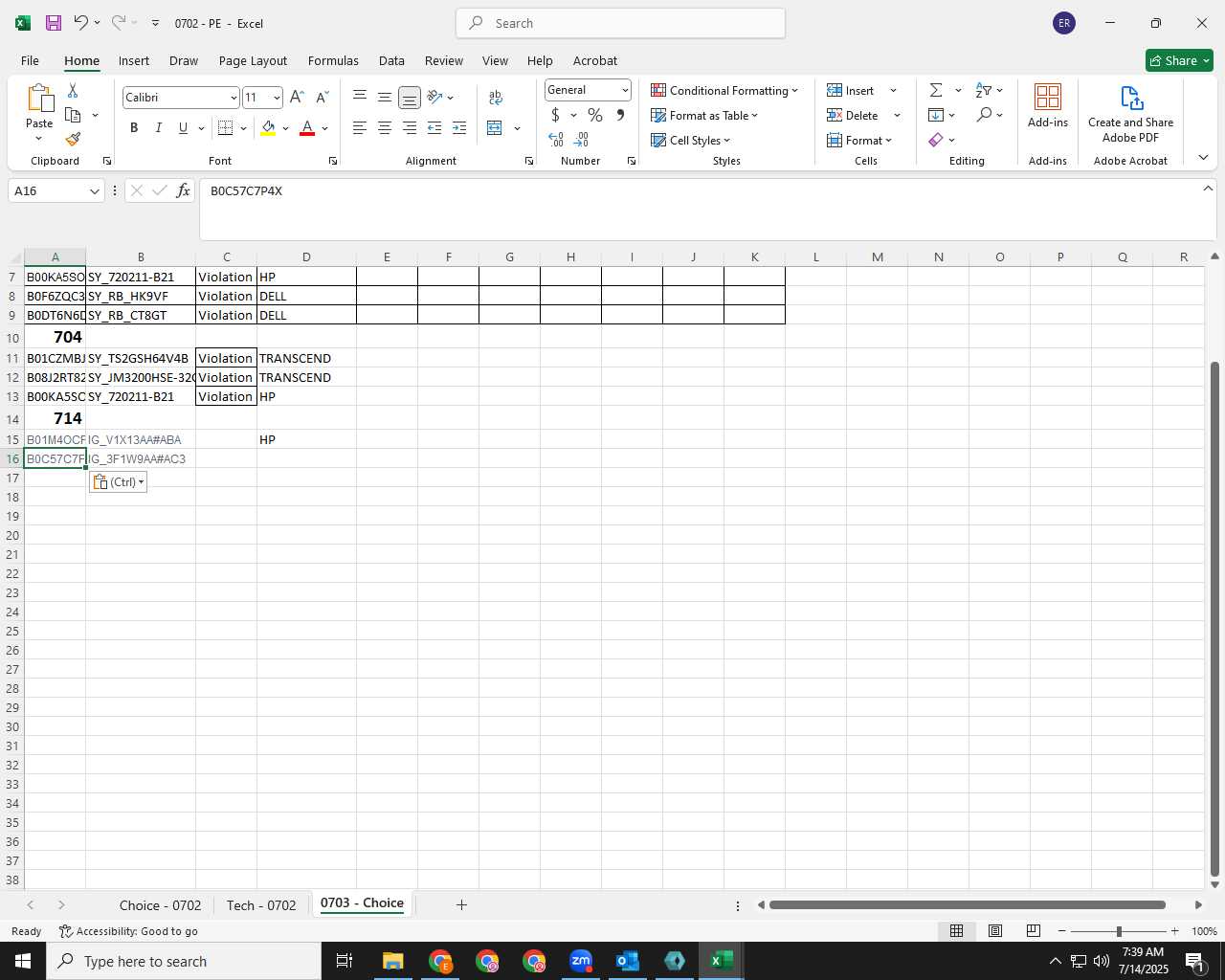Screen dimensions: 1225x980
Task: Toggle Italic formatting
Action: coord(158,127)
